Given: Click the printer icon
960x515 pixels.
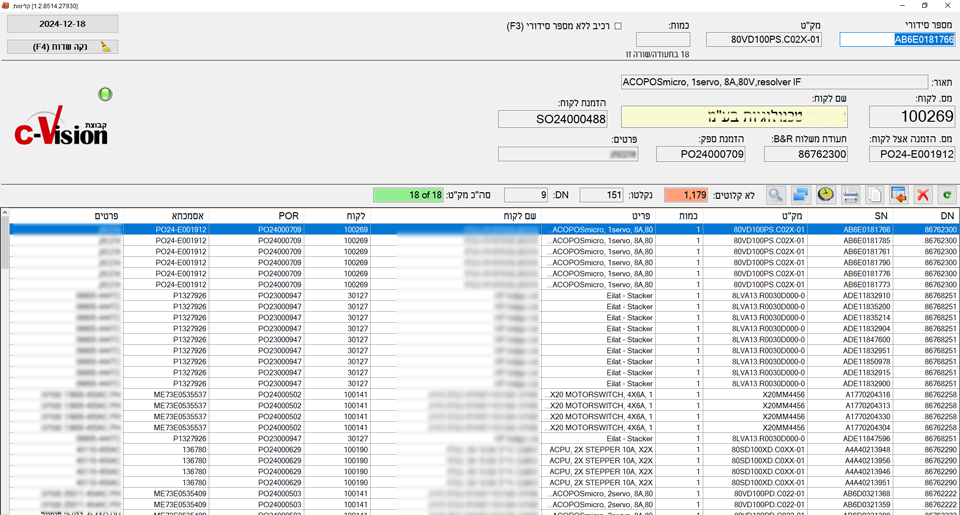Looking at the screenshot, I should pyautogui.click(x=850, y=195).
